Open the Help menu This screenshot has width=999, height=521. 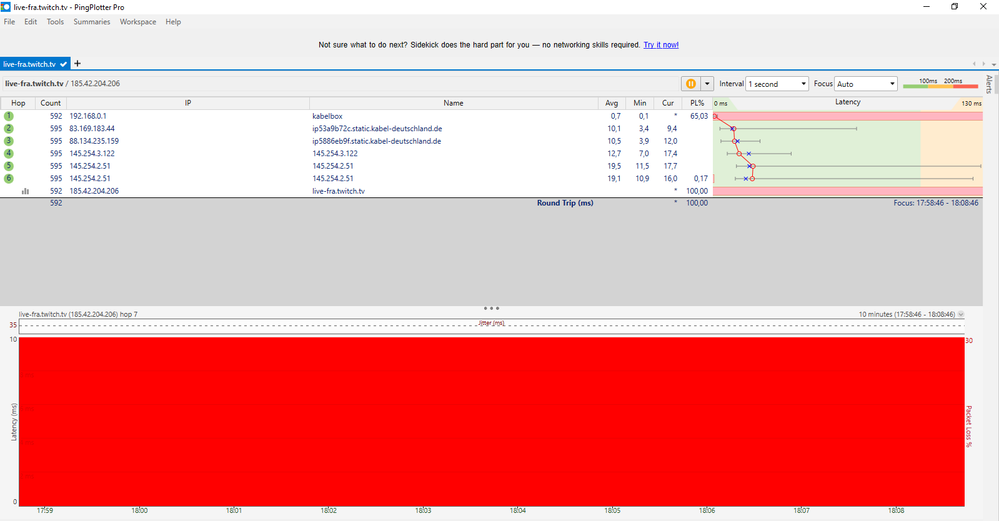coord(173,22)
